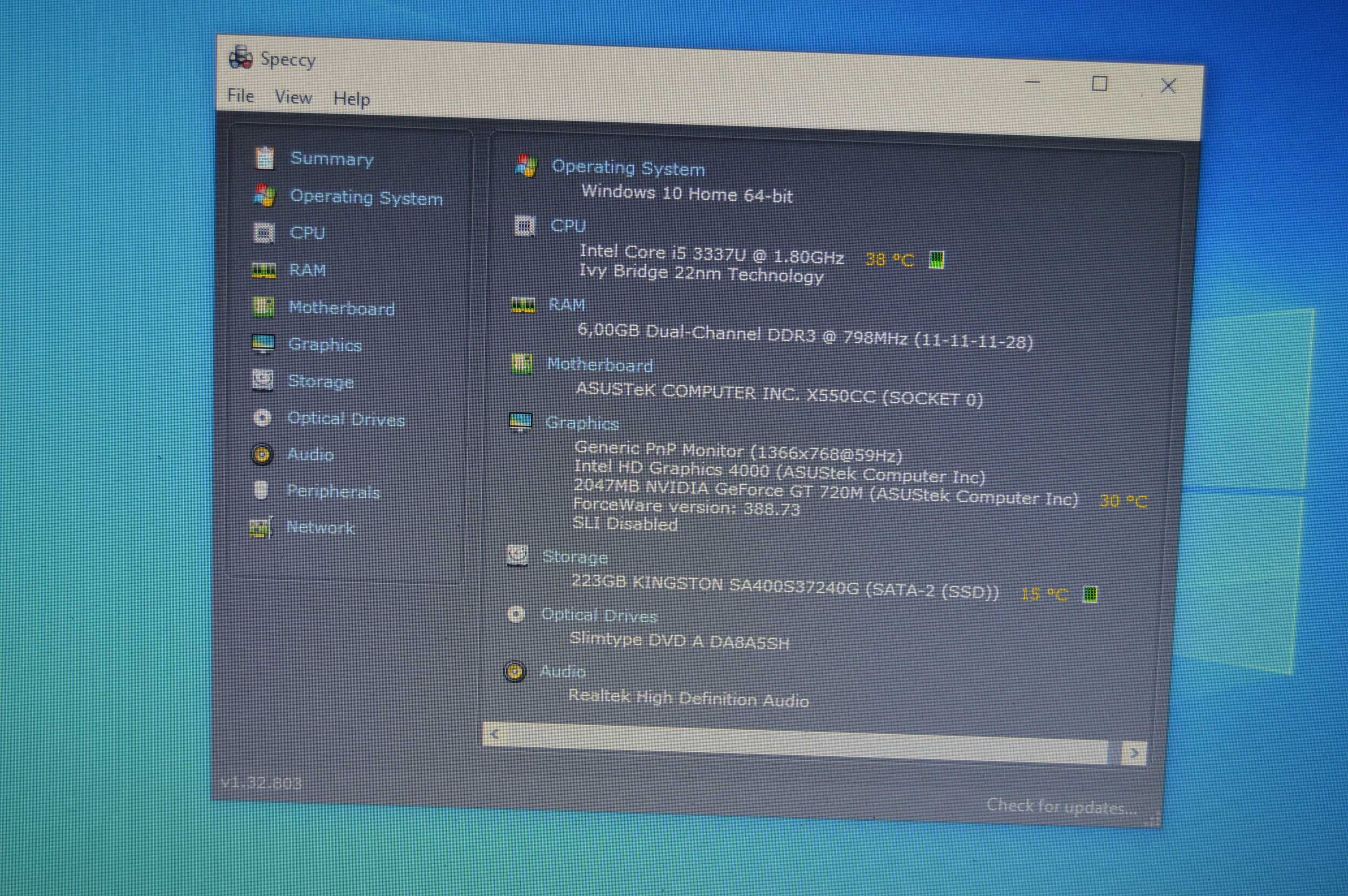Click the Graphics icon in summary pane
Screen dimensions: 1348x896
click(520, 423)
